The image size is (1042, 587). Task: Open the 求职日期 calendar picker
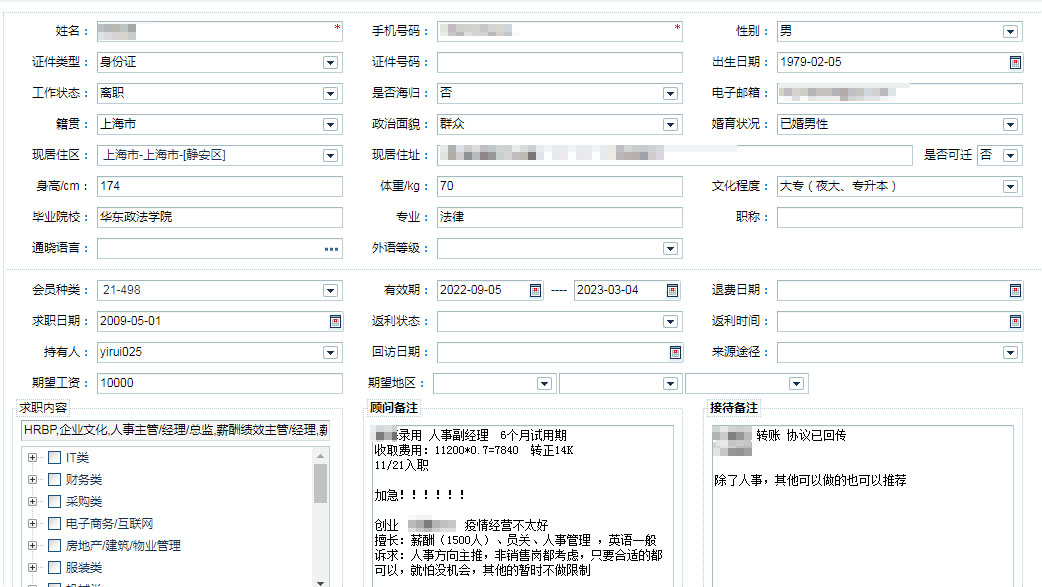[335, 322]
